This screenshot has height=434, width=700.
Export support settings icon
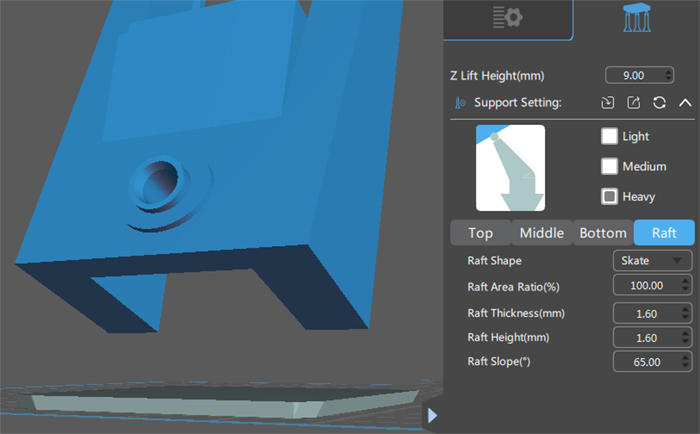point(633,103)
